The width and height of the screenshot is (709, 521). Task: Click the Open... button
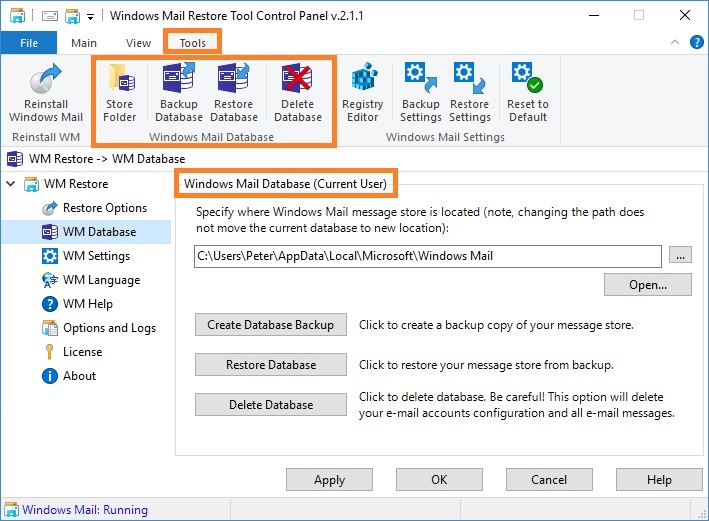coord(648,285)
